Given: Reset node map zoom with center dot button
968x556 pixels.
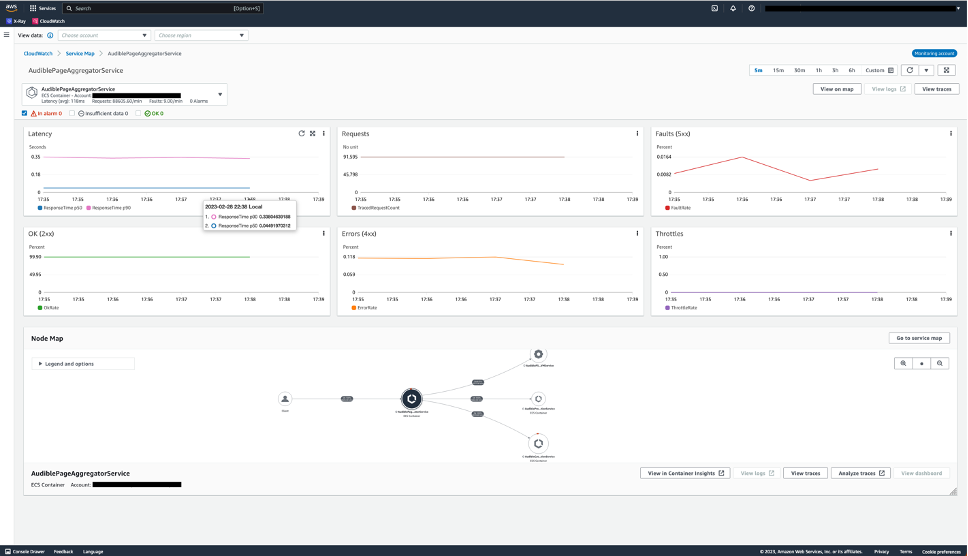Looking at the screenshot, I should tap(922, 363).
